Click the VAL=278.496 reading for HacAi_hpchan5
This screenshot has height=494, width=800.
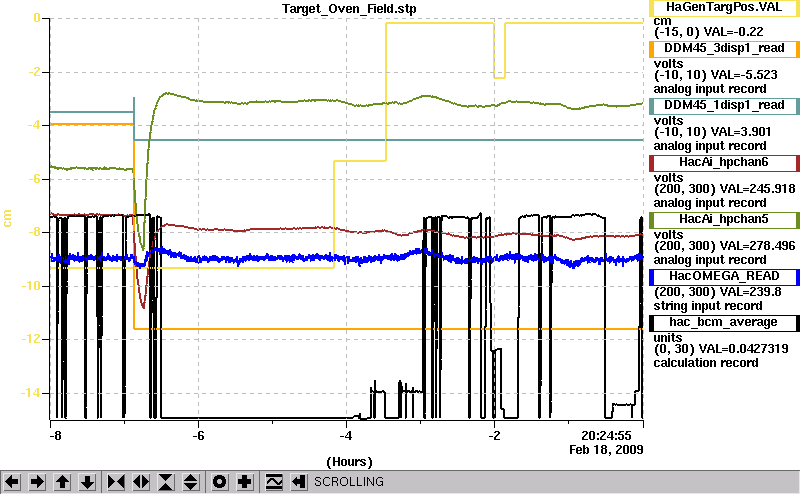click(x=757, y=246)
